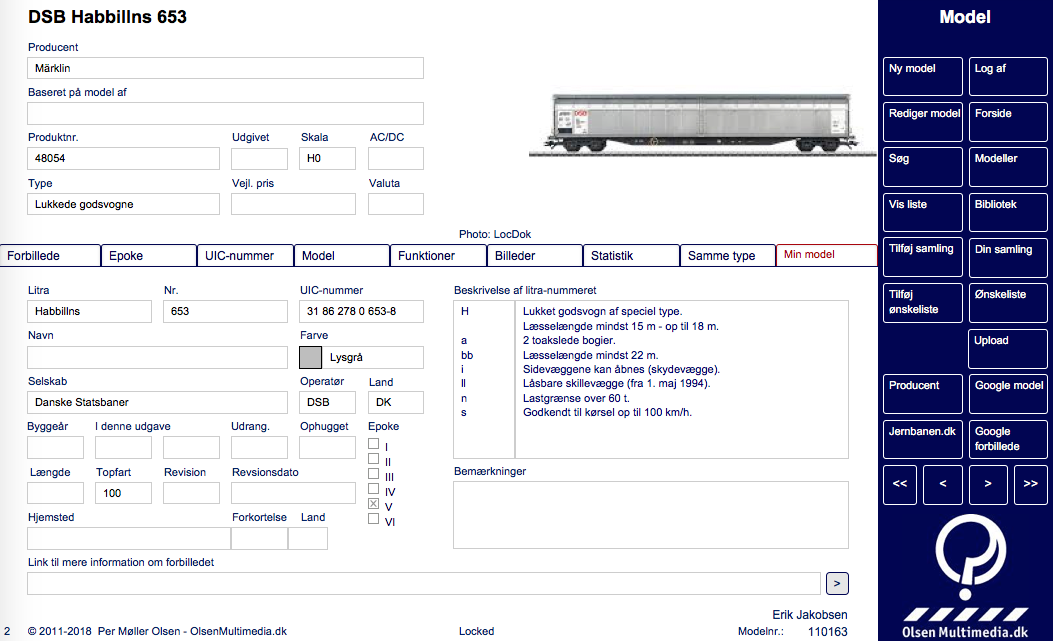Screen dimensions: 1053x641
Task: Click the Skala field showing H0
Action: point(328,159)
